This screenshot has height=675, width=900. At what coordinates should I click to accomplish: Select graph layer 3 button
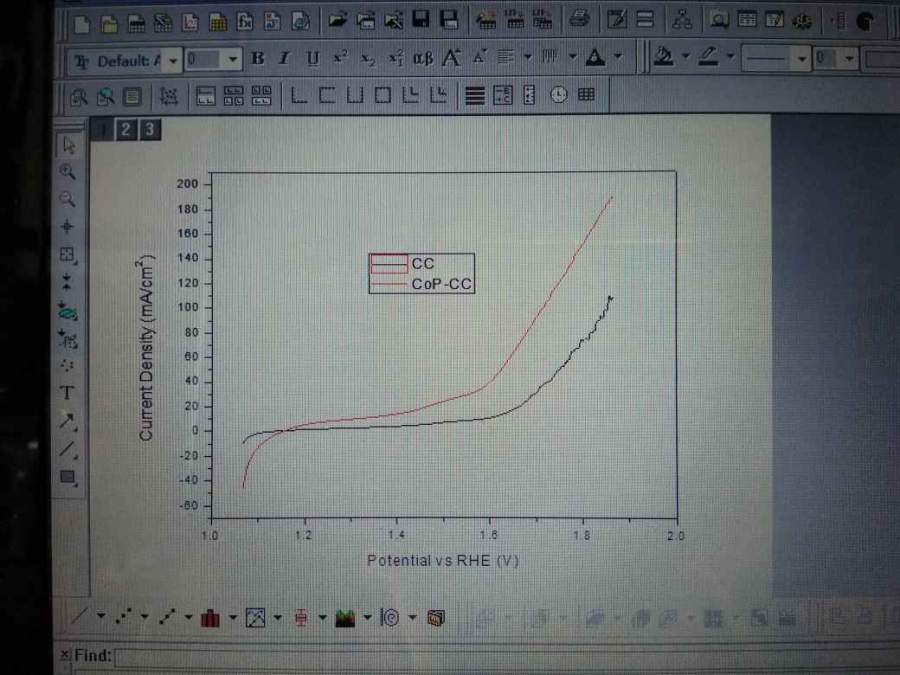[x=150, y=129]
